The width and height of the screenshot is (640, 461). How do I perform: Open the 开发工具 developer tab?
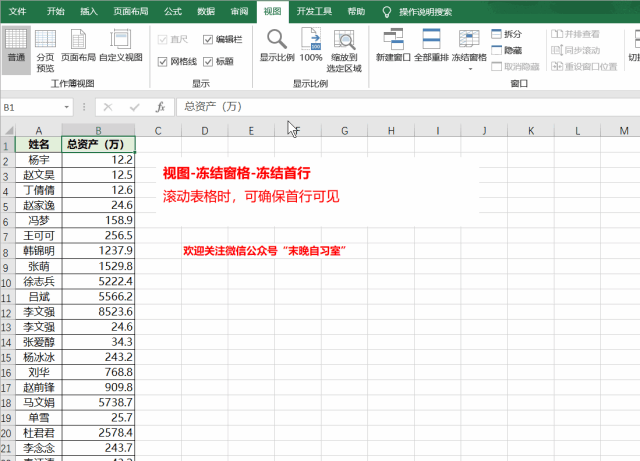314,11
